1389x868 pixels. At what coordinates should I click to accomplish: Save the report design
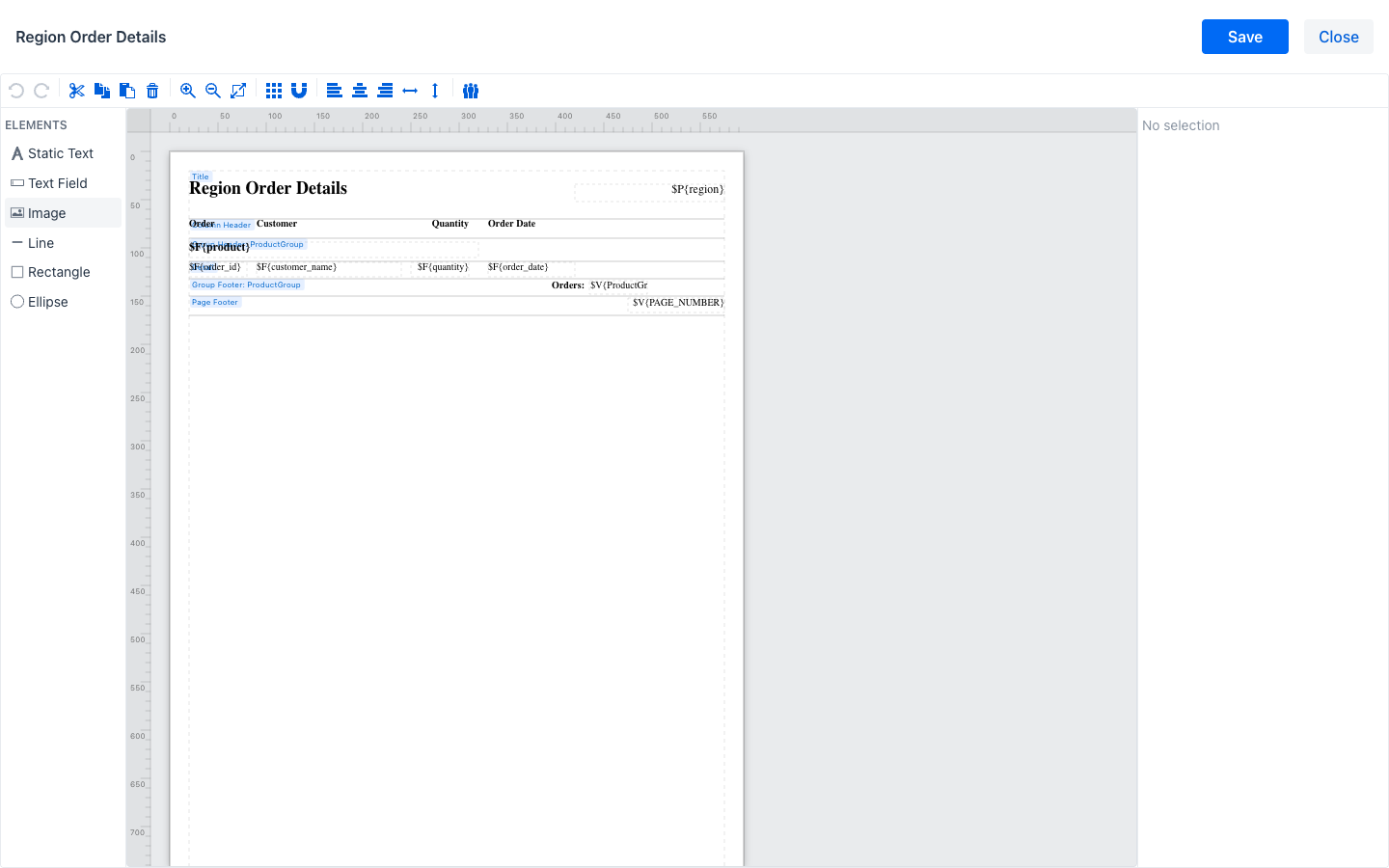(1245, 37)
